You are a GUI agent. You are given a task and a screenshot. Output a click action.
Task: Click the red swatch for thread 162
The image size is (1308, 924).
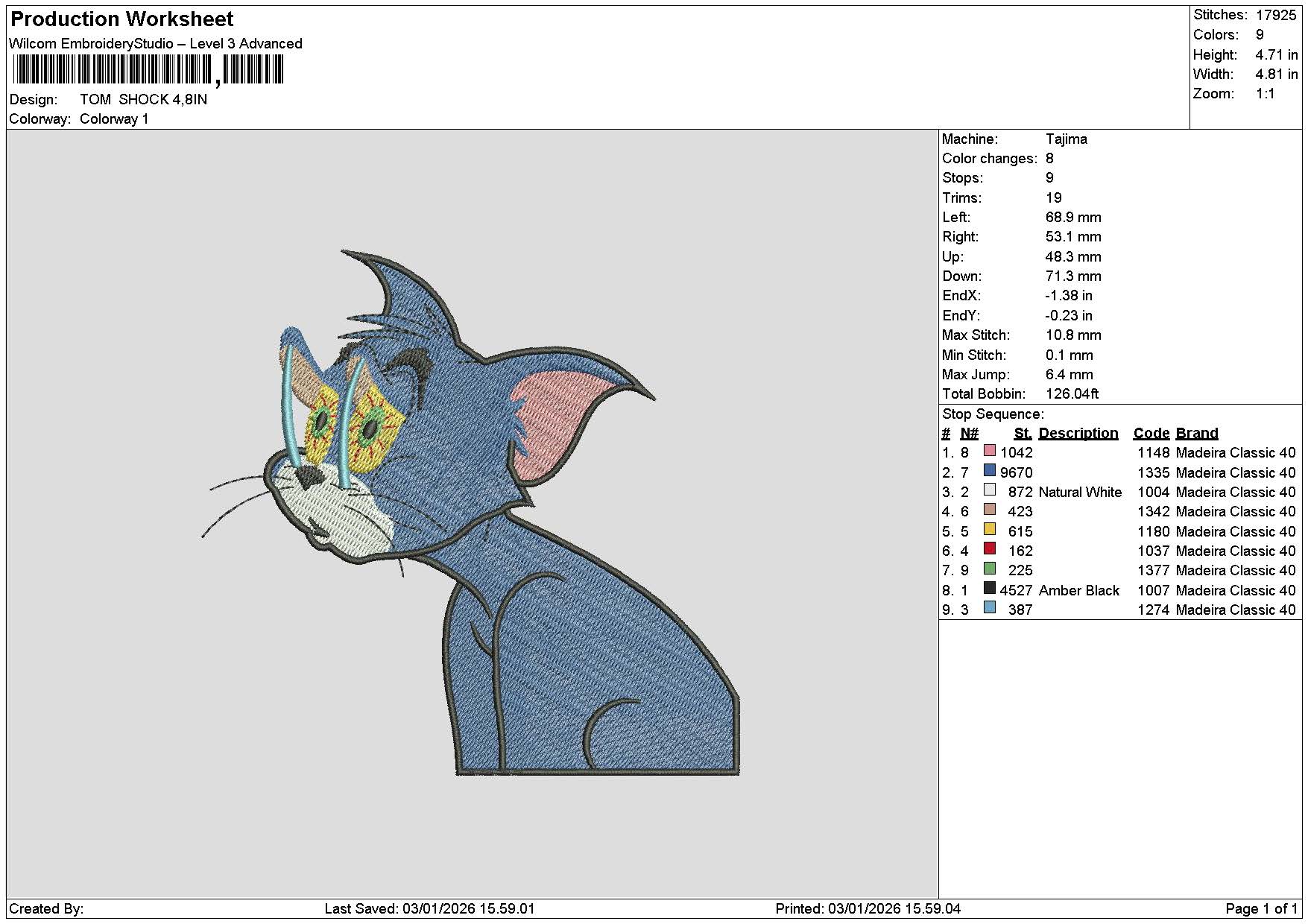coord(990,549)
